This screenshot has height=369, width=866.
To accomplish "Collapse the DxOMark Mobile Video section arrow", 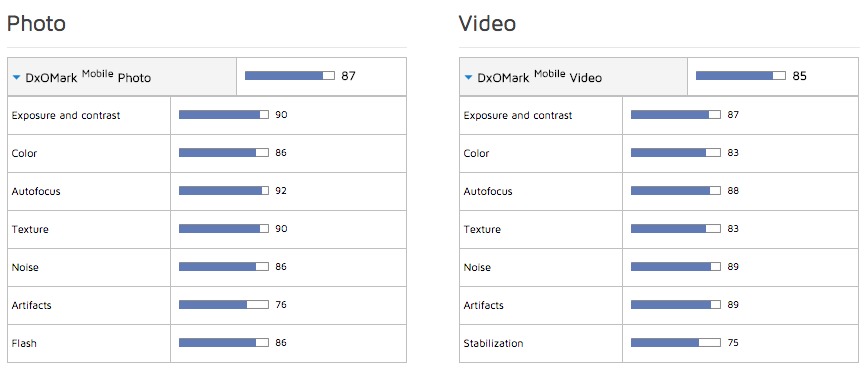I will click(468, 78).
